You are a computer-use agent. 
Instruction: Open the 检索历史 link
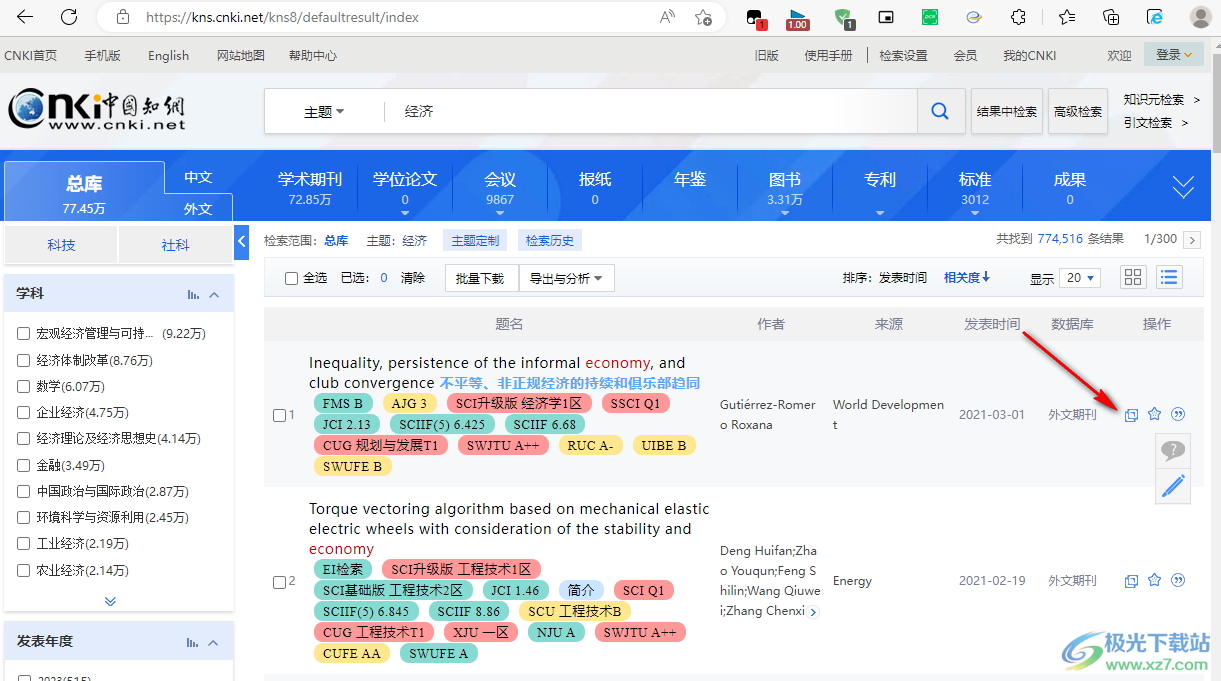click(x=550, y=240)
